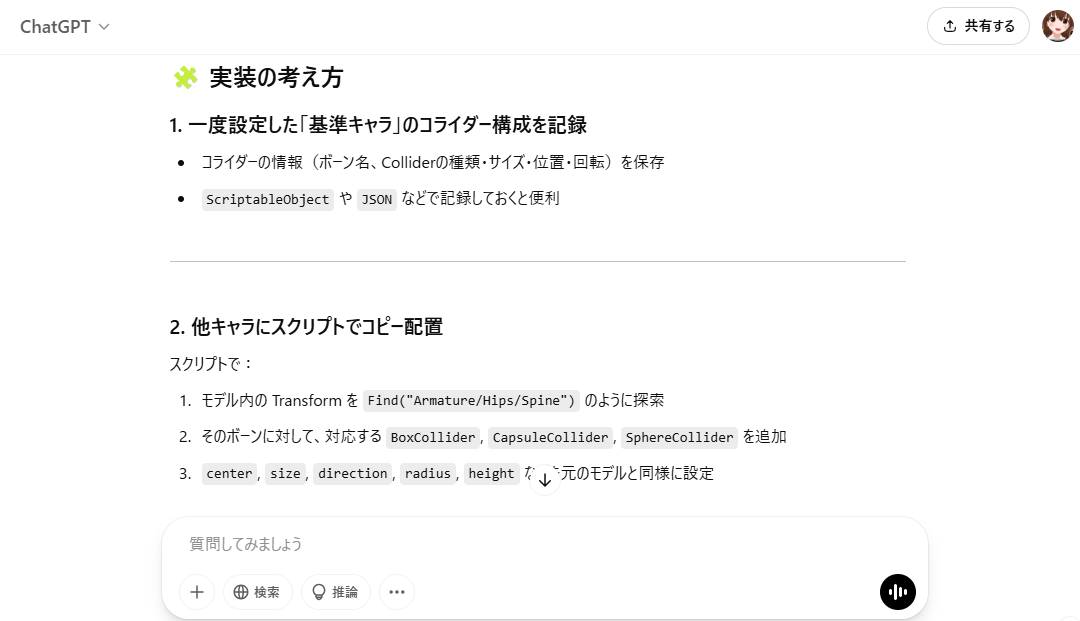Click the direction inline code tag
This screenshot has width=1080, height=621.
(x=353, y=474)
